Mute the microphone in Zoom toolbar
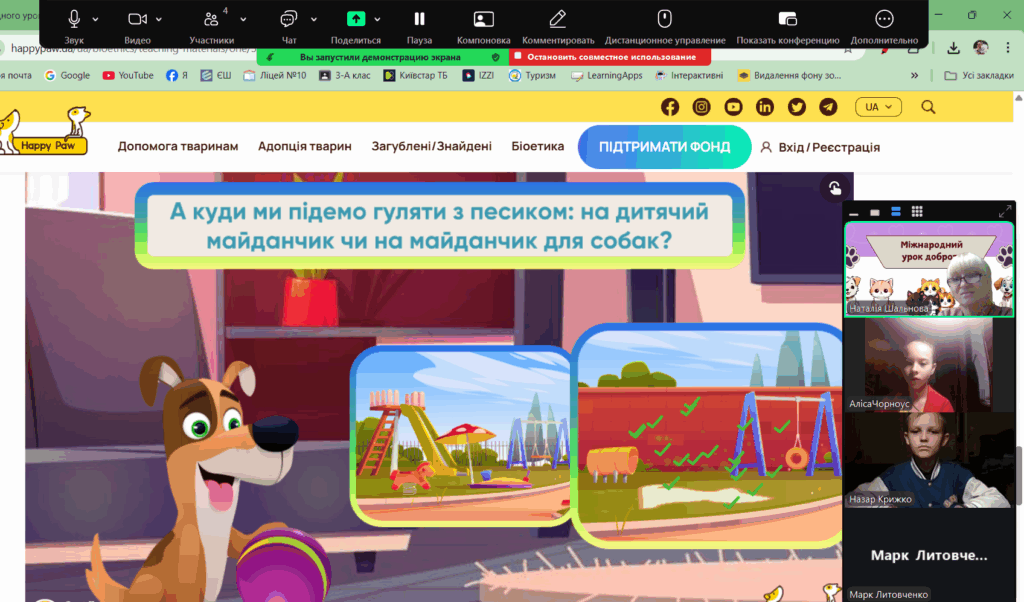This screenshot has width=1024, height=602. point(74,19)
